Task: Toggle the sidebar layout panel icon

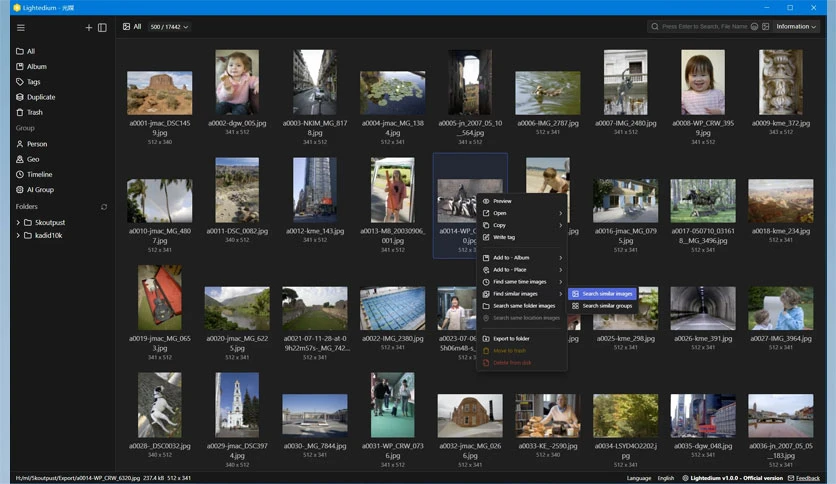Action: pos(102,28)
